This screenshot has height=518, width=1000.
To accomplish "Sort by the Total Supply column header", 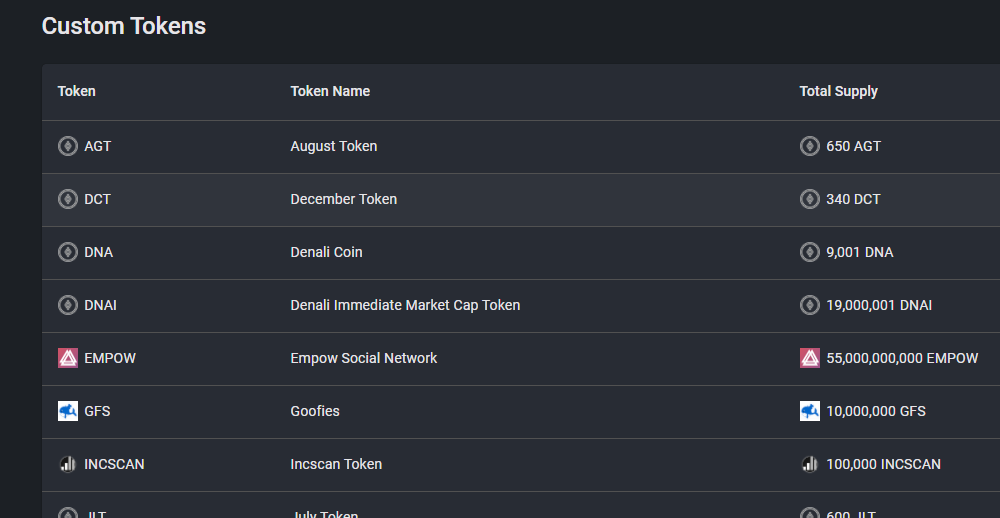I will tap(839, 91).
